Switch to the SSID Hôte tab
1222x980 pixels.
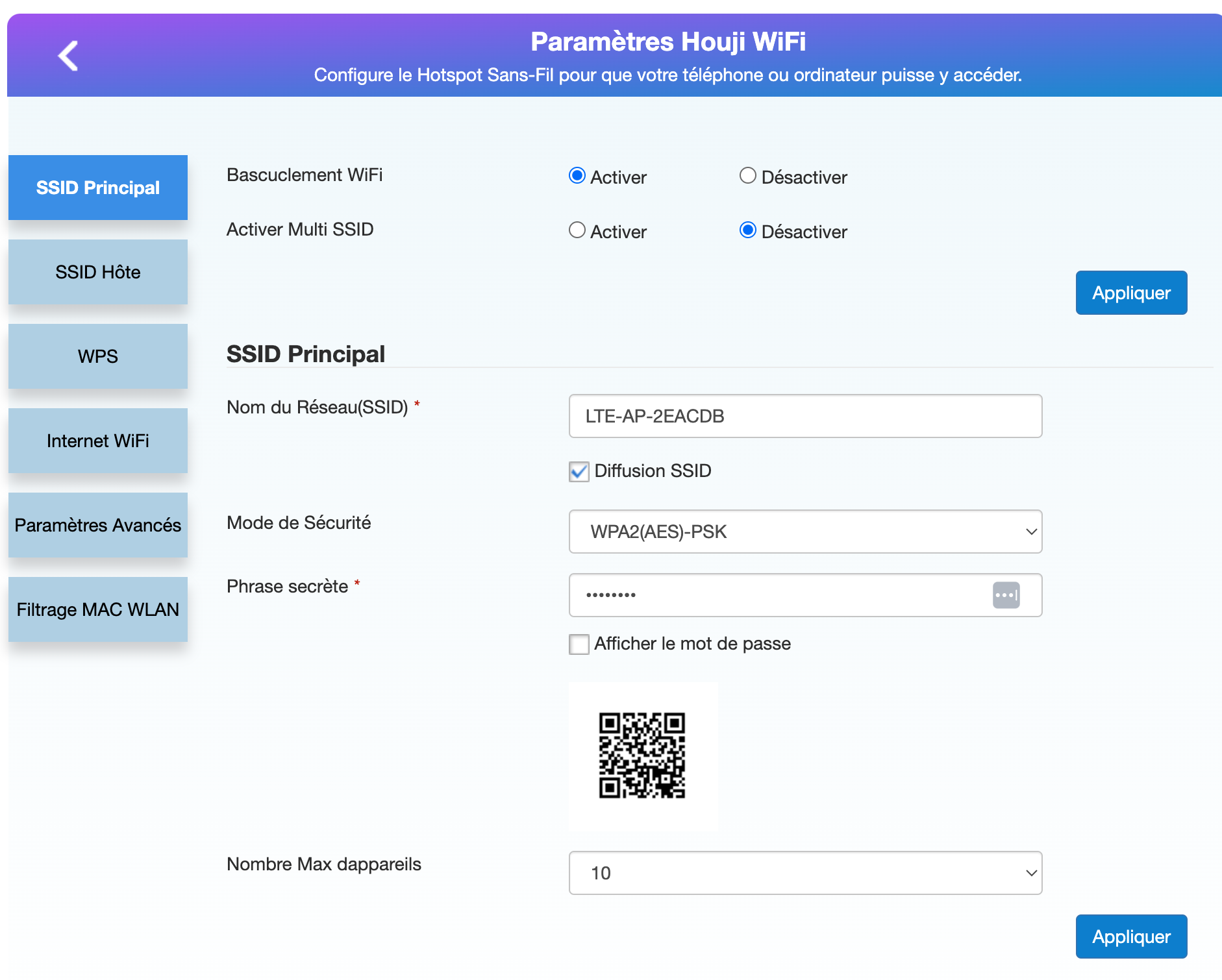[x=98, y=272]
